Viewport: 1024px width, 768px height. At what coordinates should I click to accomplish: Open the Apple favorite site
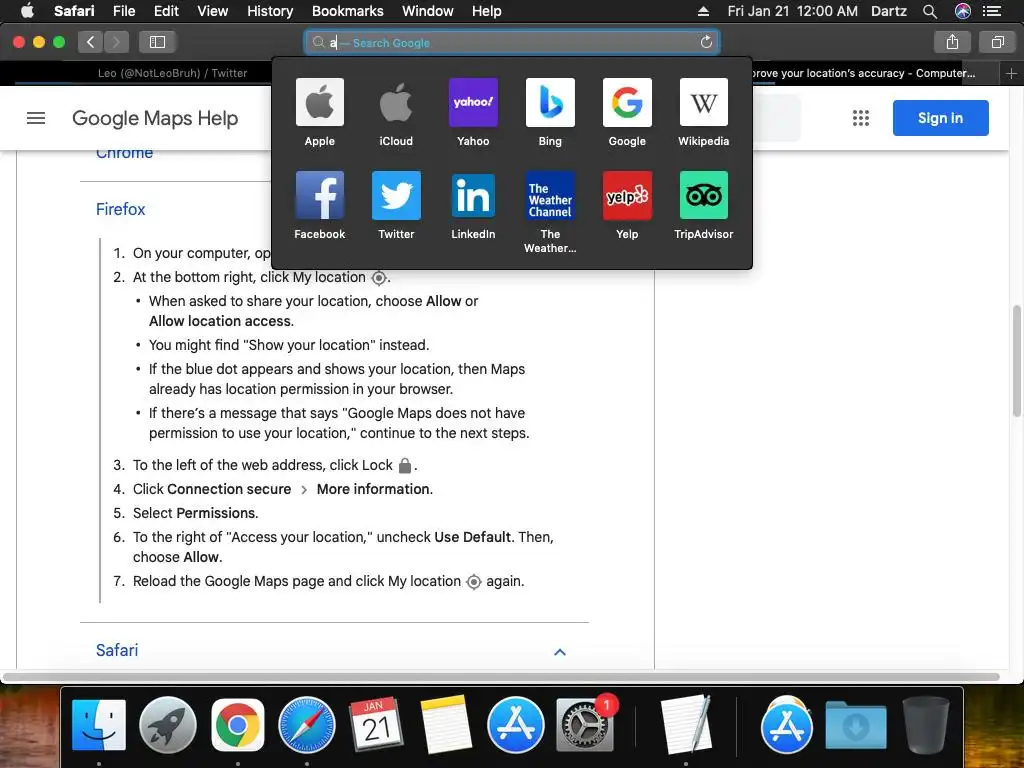click(319, 112)
